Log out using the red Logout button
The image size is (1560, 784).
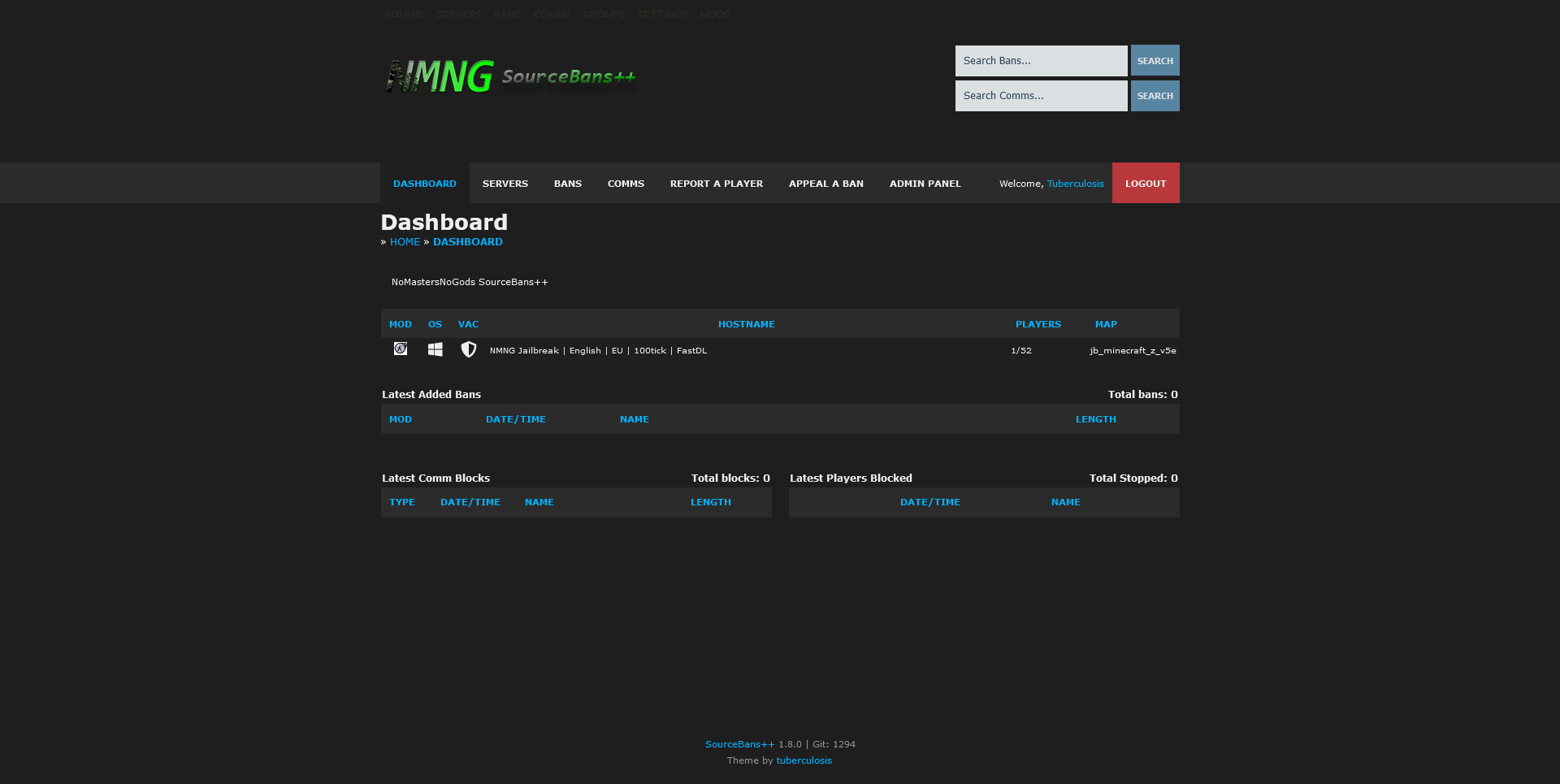(1146, 183)
